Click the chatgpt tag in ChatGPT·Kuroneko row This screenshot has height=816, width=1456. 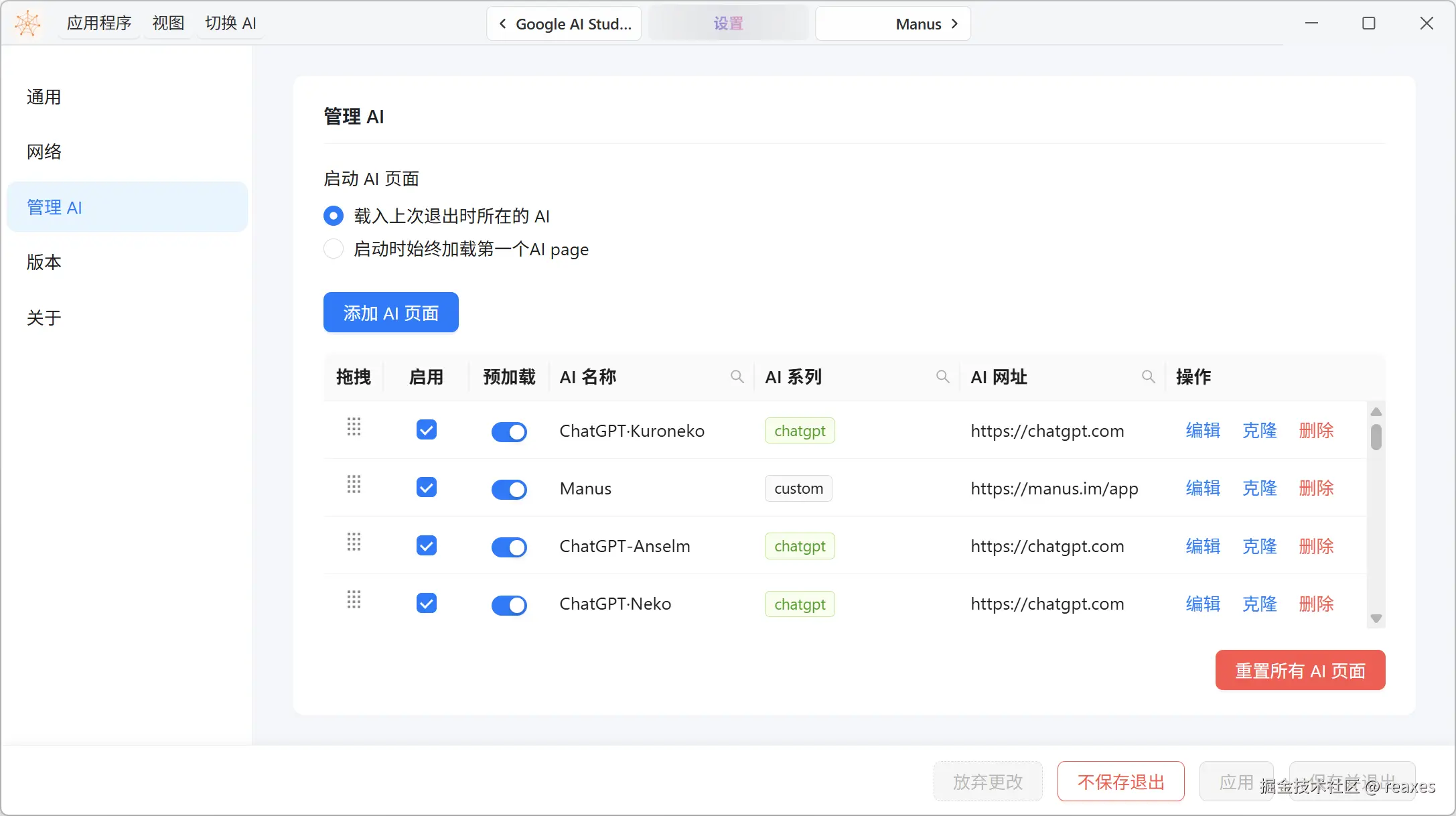click(x=800, y=431)
